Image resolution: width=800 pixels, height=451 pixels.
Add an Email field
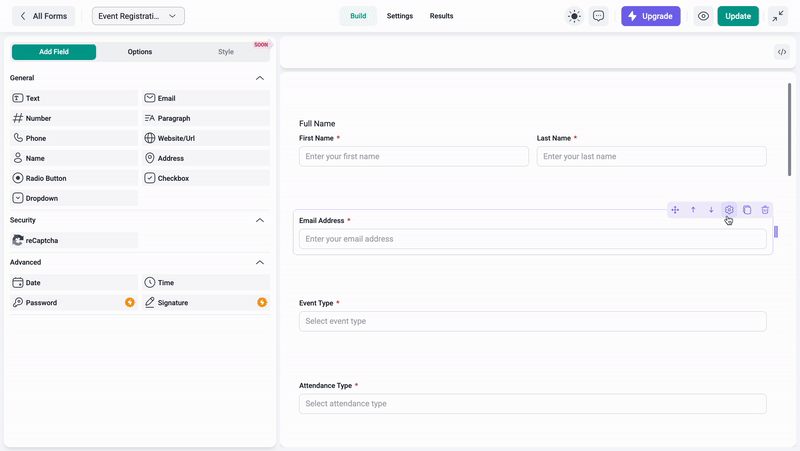(206, 98)
